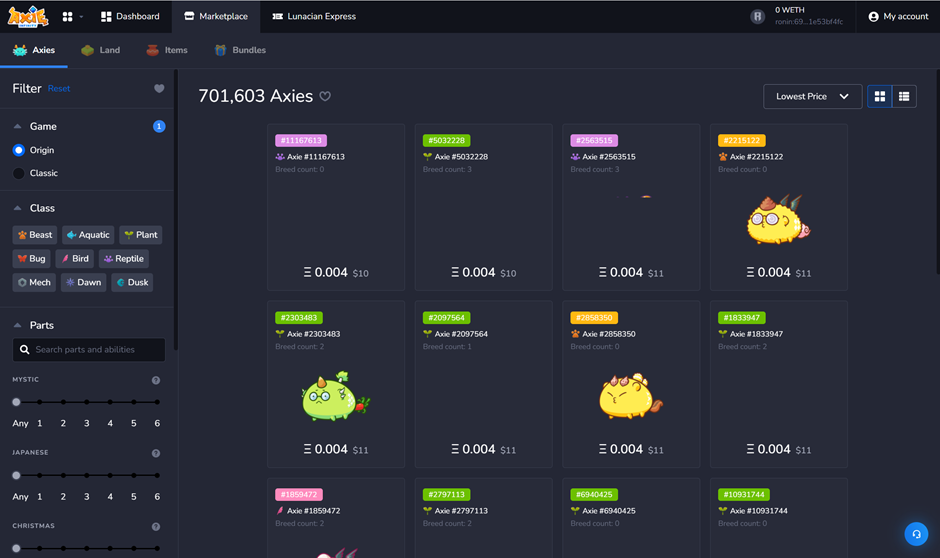940x558 pixels.
Task: Click the #1859472 Axie ID badge
Action: pos(299,494)
